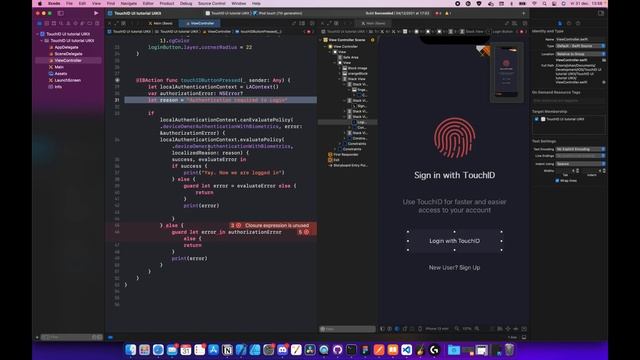Toggle the navigator sidebar panel icon

coord(60,13)
